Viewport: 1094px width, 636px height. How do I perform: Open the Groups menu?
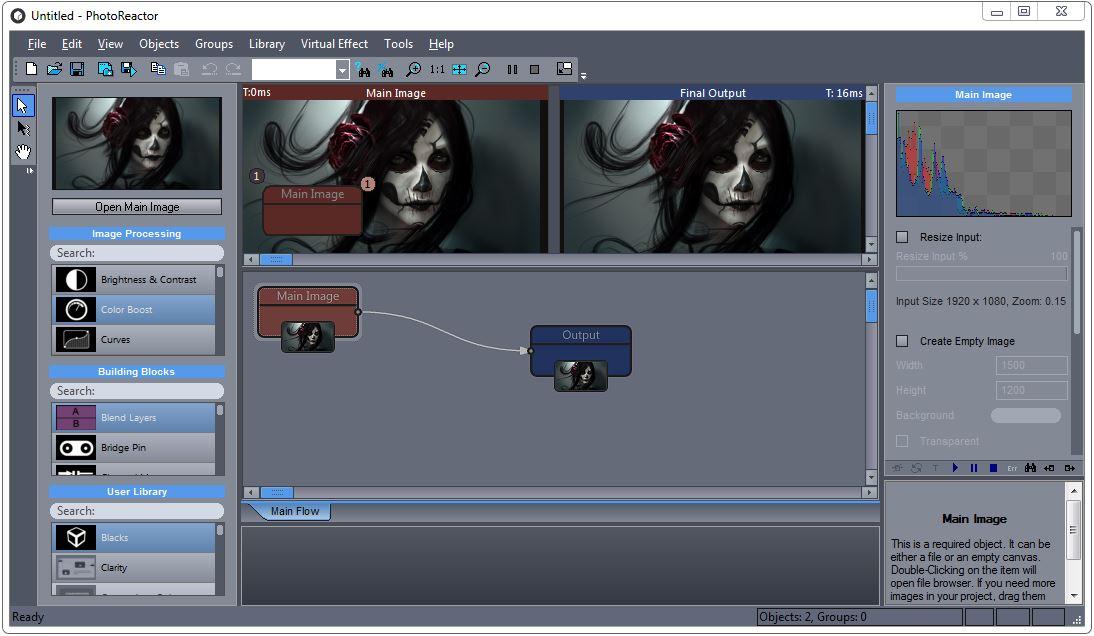point(214,44)
